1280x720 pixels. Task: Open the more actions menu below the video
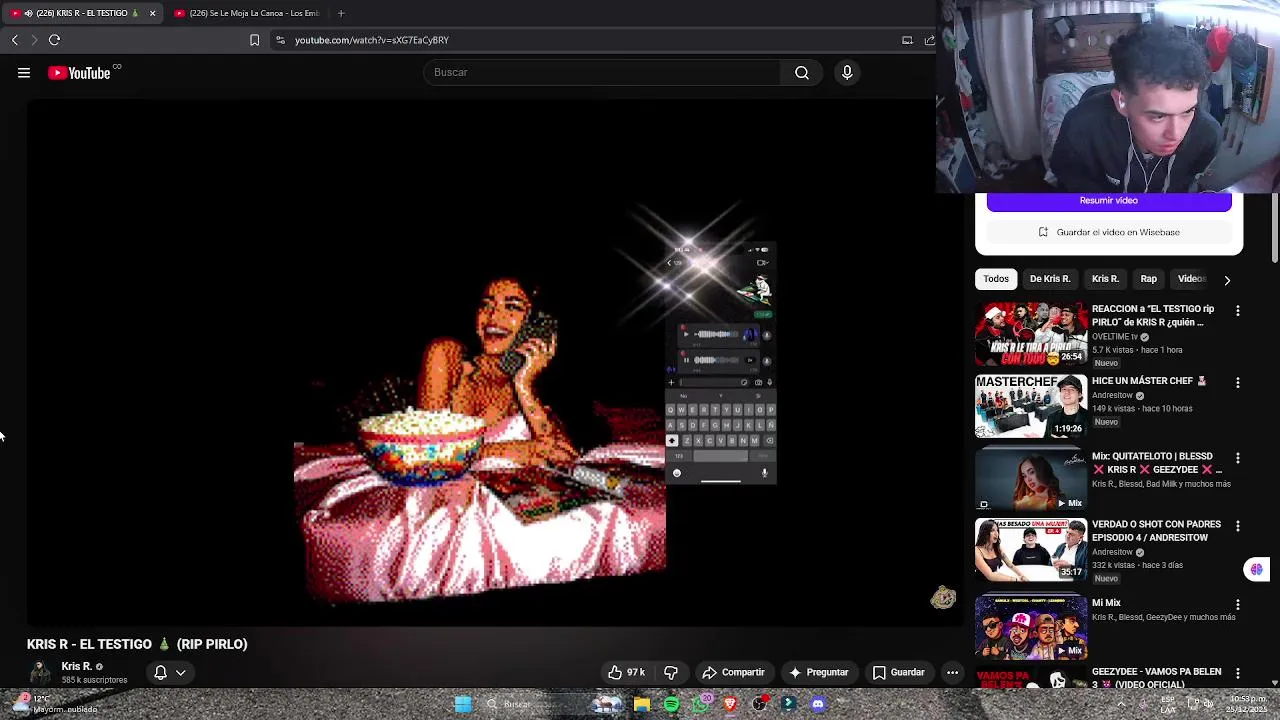(952, 673)
